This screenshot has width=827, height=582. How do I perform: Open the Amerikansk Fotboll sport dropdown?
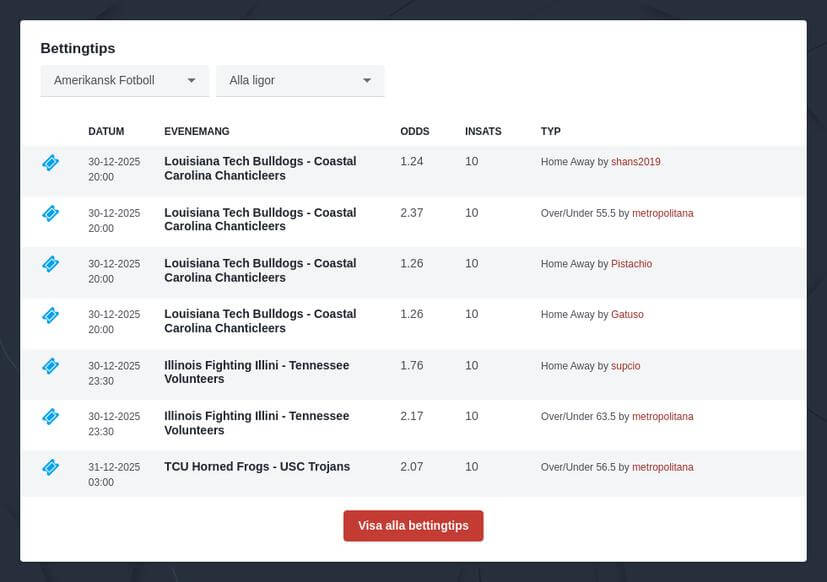pyautogui.click(x=124, y=80)
